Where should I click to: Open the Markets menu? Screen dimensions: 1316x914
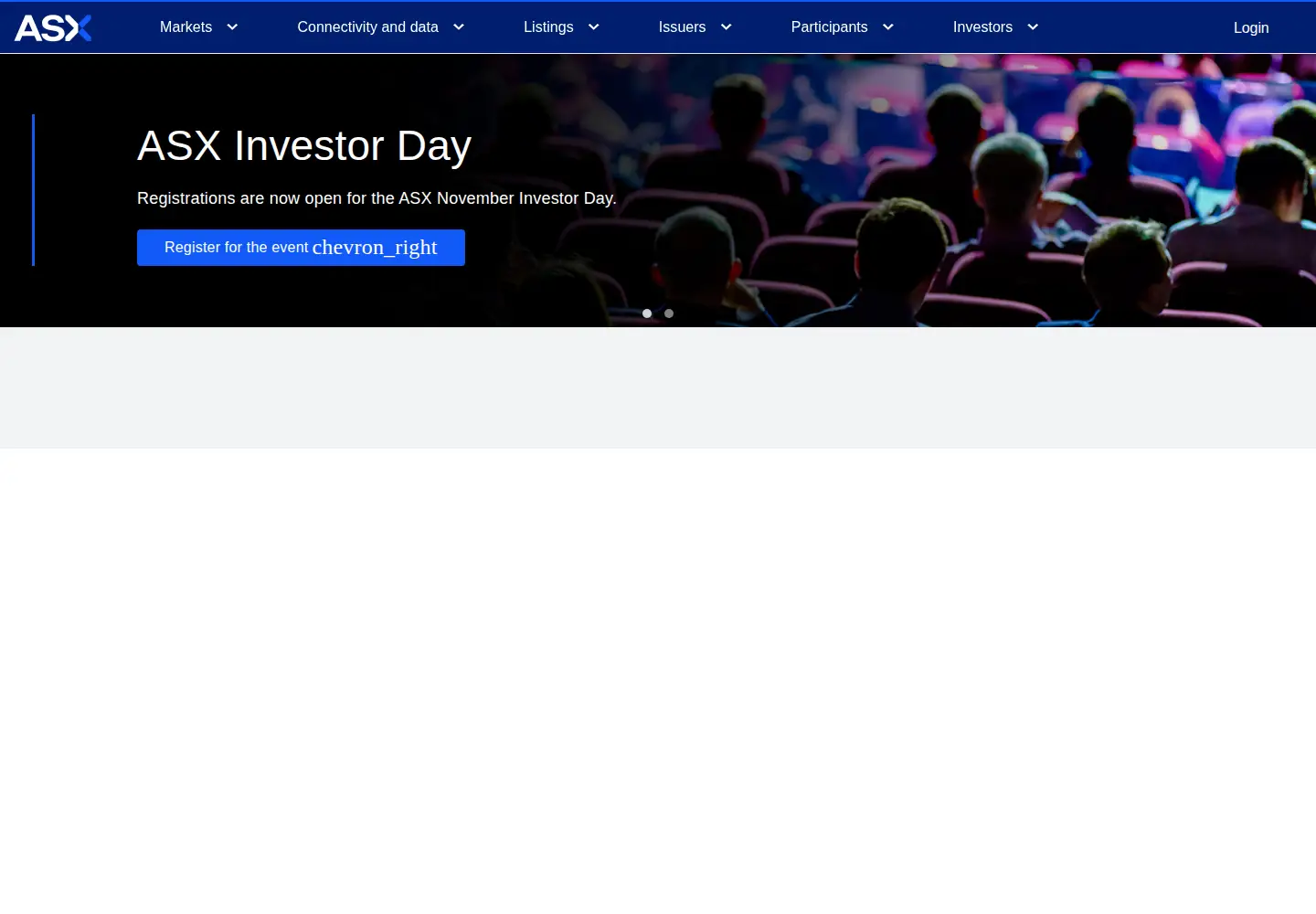pyautogui.click(x=186, y=27)
